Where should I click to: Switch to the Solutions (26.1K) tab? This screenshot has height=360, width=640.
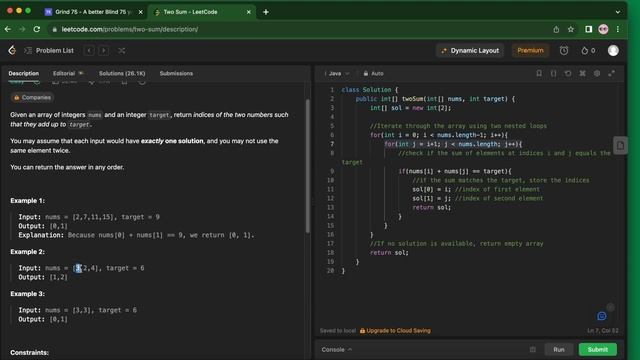122,73
